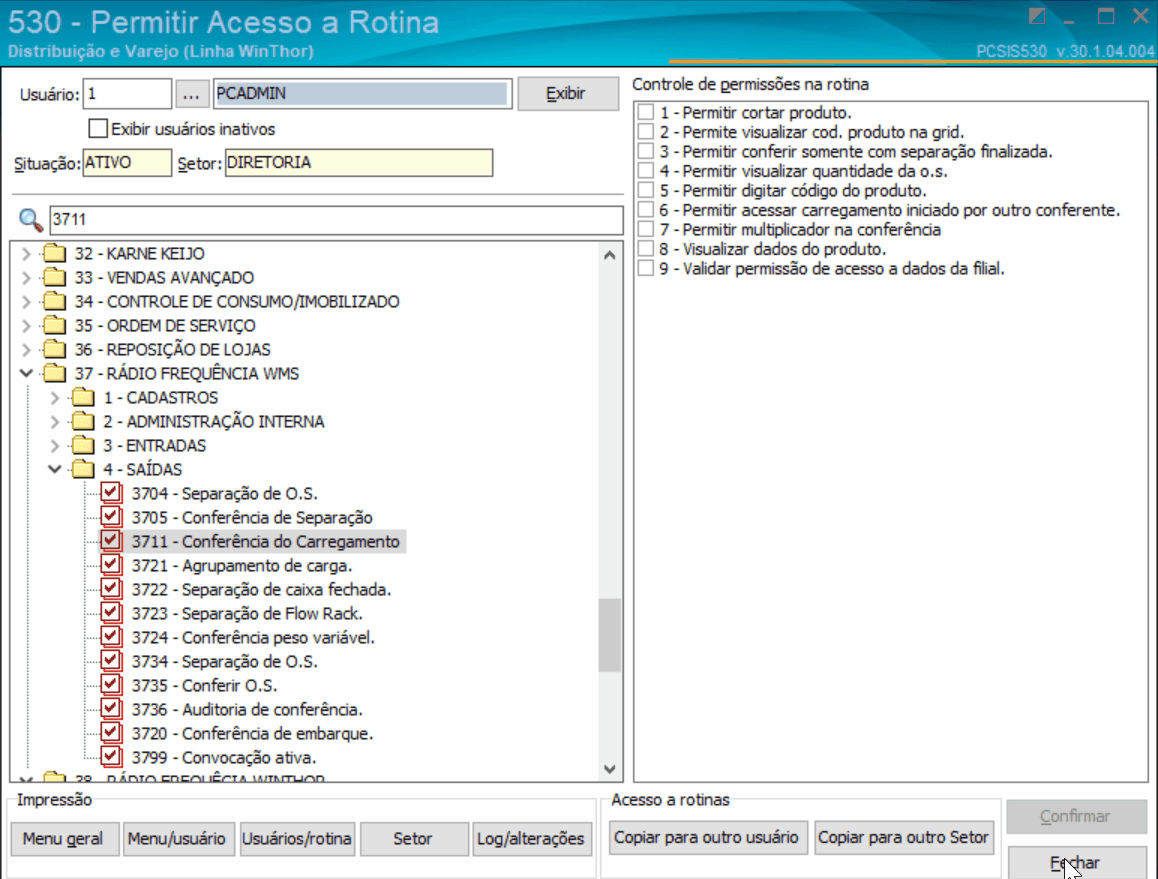Image resolution: width=1158 pixels, height=879 pixels.
Task: Expand the 35 - ORDEM DE SERVIÇO node
Action: (26, 326)
